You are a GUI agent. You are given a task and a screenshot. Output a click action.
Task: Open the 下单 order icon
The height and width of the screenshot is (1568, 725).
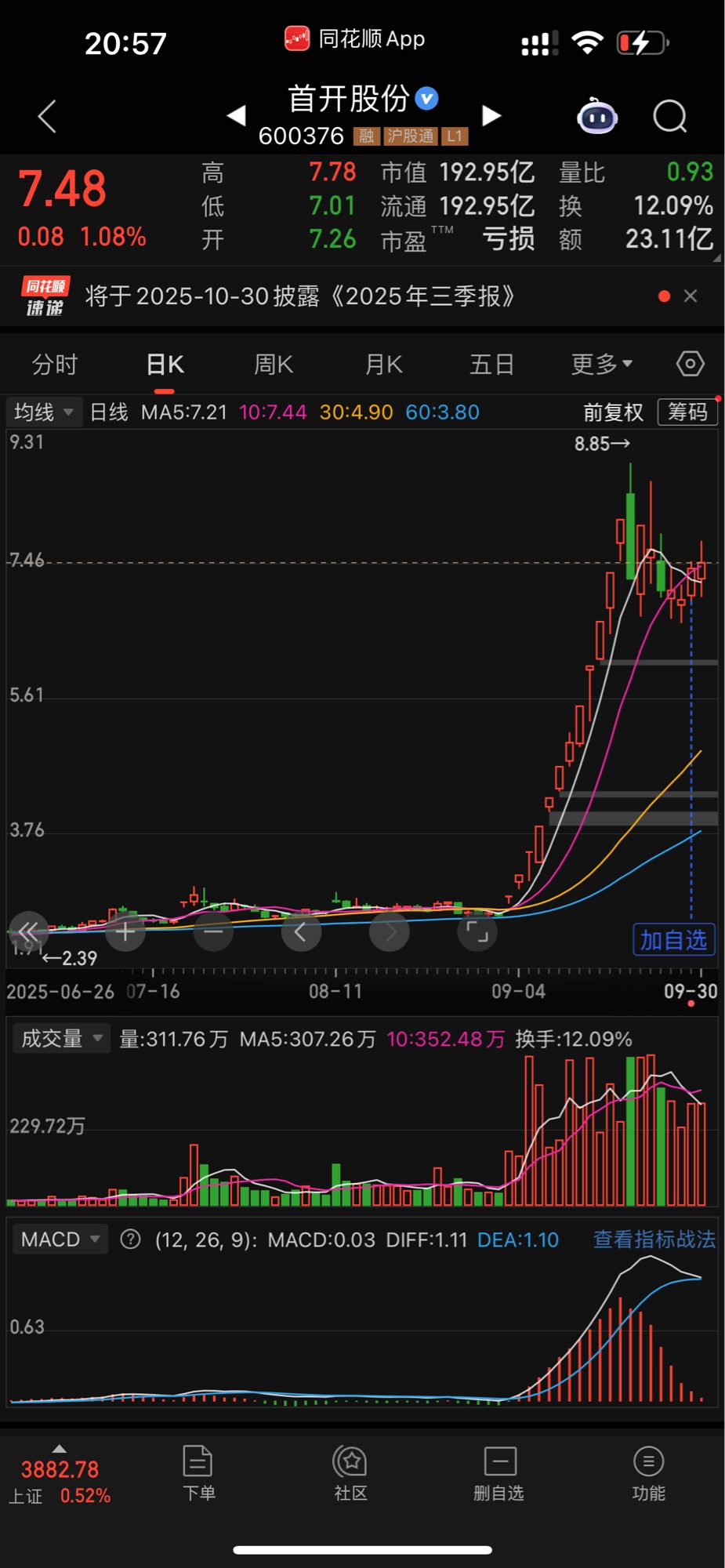pyautogui.click(x=198, y=1474)
